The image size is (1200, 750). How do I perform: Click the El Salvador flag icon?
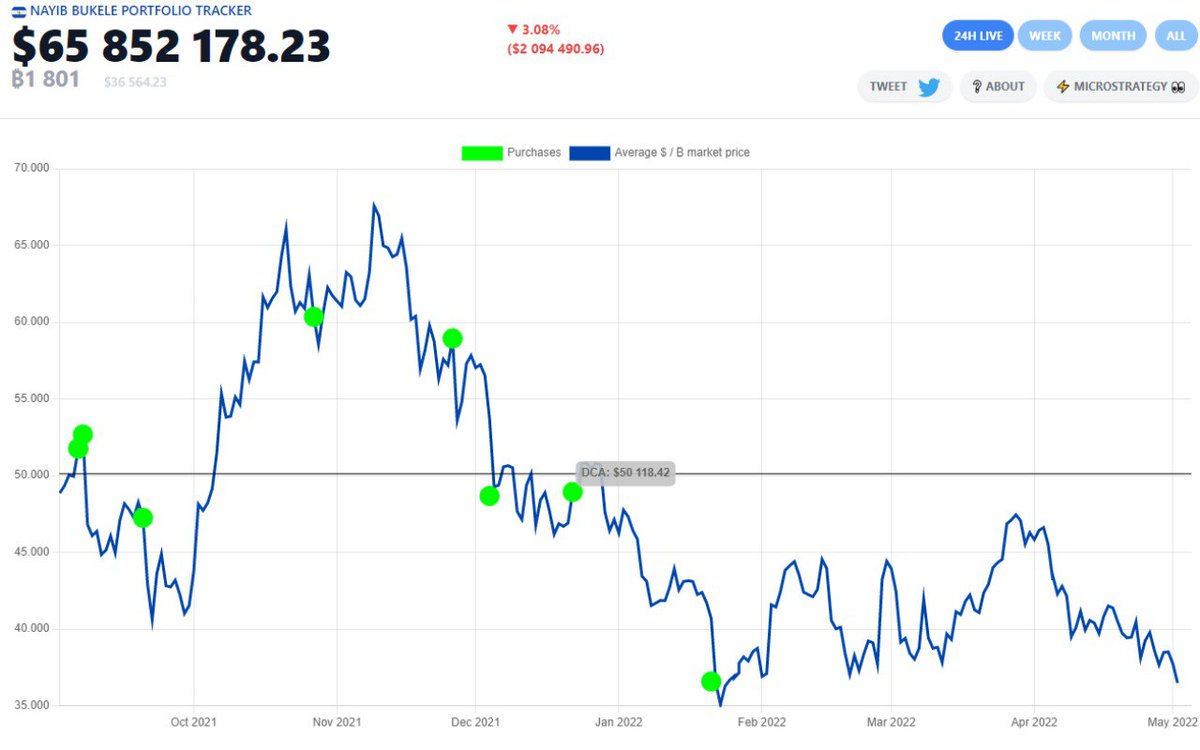tap(20, 11)
